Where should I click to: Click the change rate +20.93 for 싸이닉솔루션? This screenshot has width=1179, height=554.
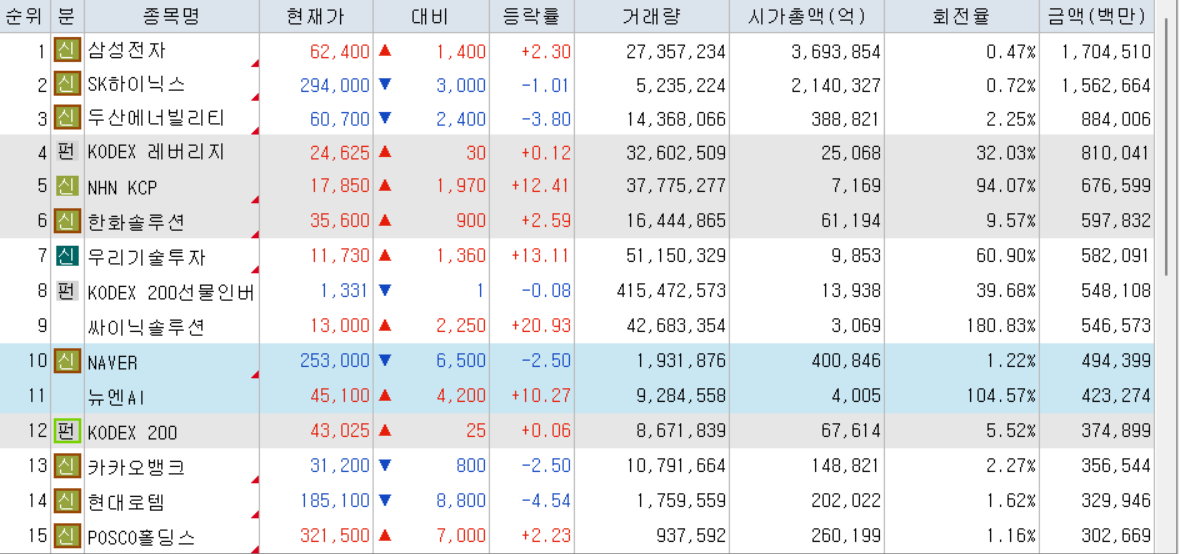click(x=541, y=326)
